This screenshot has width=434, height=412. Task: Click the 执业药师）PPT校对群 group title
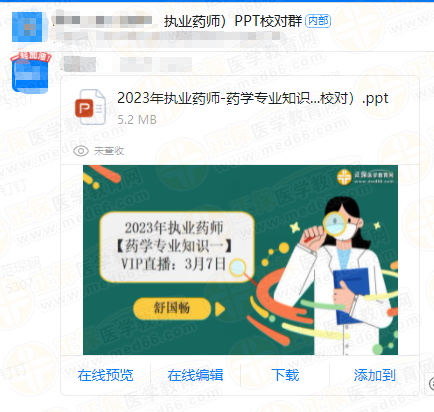pyautogui.click(x=233, y=21)
